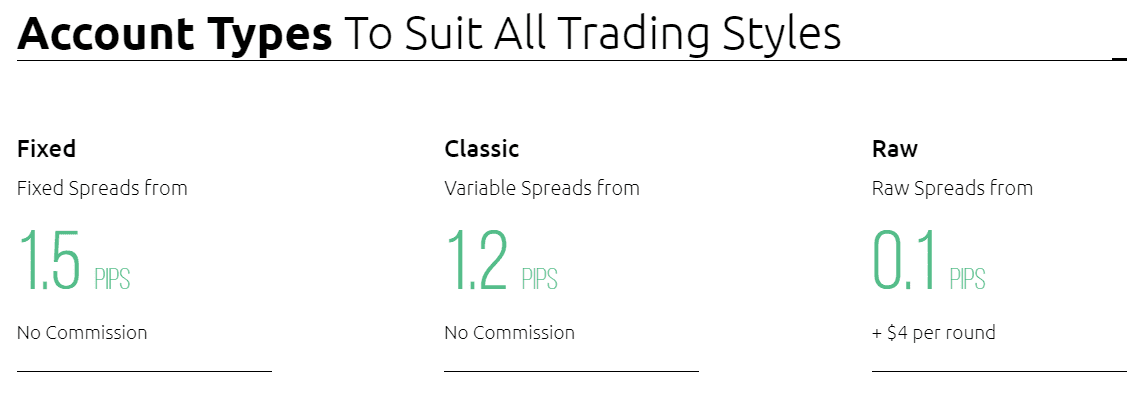The image size is (1138, 393).
Task: Click 'No Commission' under Classic account
Action: pos(509,333)
